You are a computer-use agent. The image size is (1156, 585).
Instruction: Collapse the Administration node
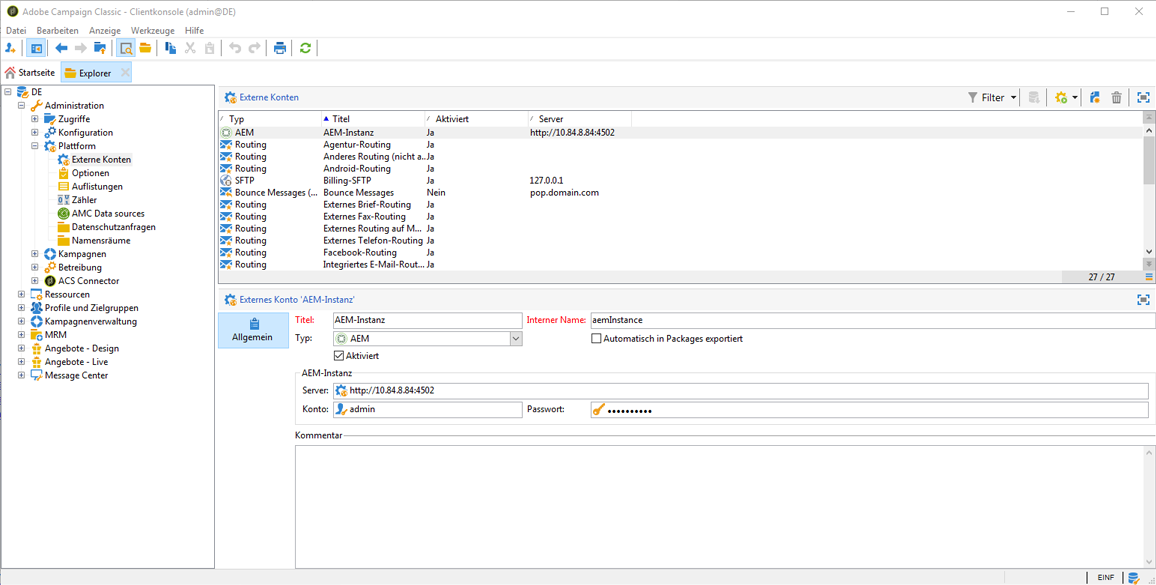(21, 105)
